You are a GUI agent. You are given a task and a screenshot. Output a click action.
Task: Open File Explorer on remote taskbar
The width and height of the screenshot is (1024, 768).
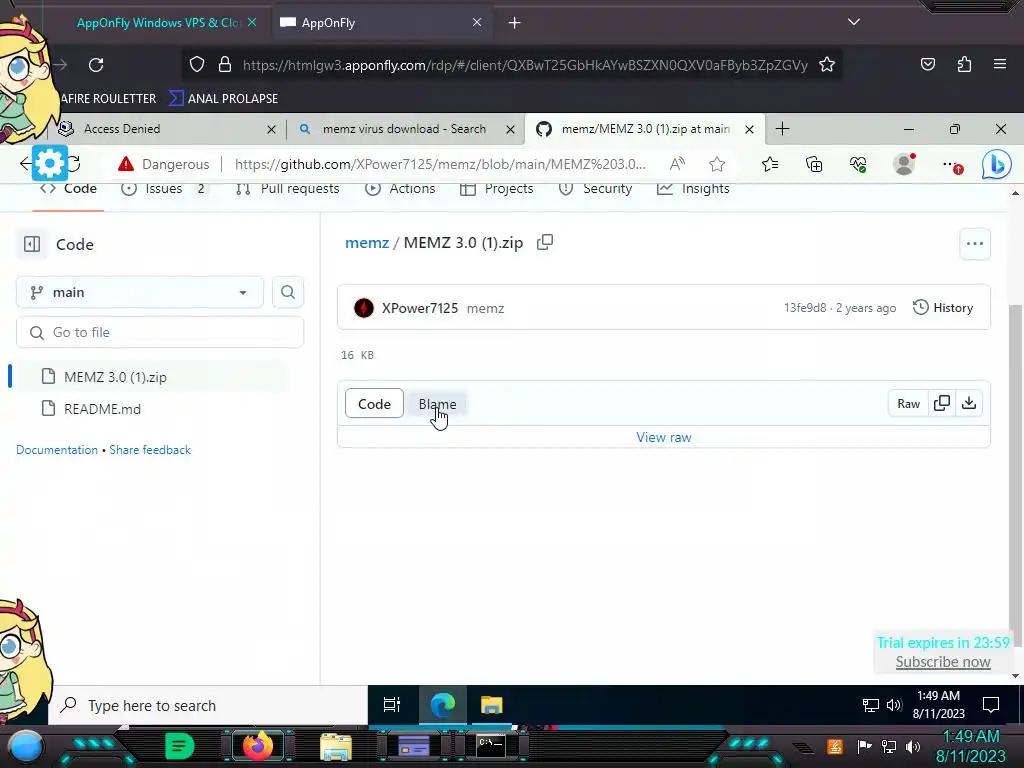pyautogui.click(x=491, y=705)
